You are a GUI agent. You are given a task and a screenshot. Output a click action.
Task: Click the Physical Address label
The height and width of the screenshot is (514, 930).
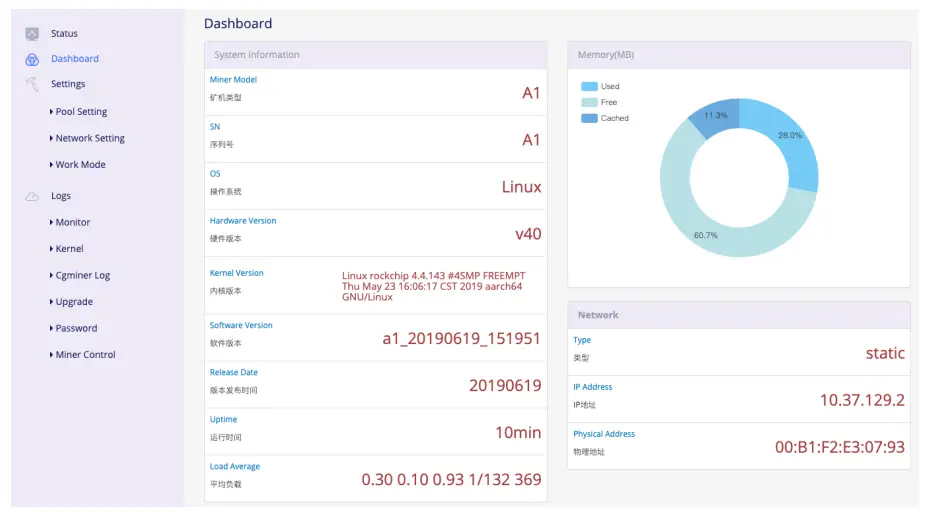click(604, 435)
